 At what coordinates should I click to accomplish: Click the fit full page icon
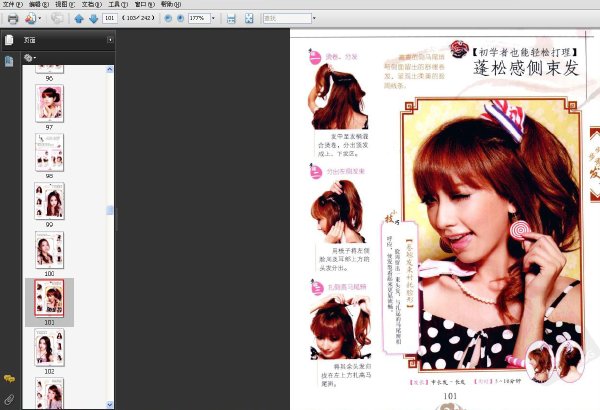pos(249,18)
